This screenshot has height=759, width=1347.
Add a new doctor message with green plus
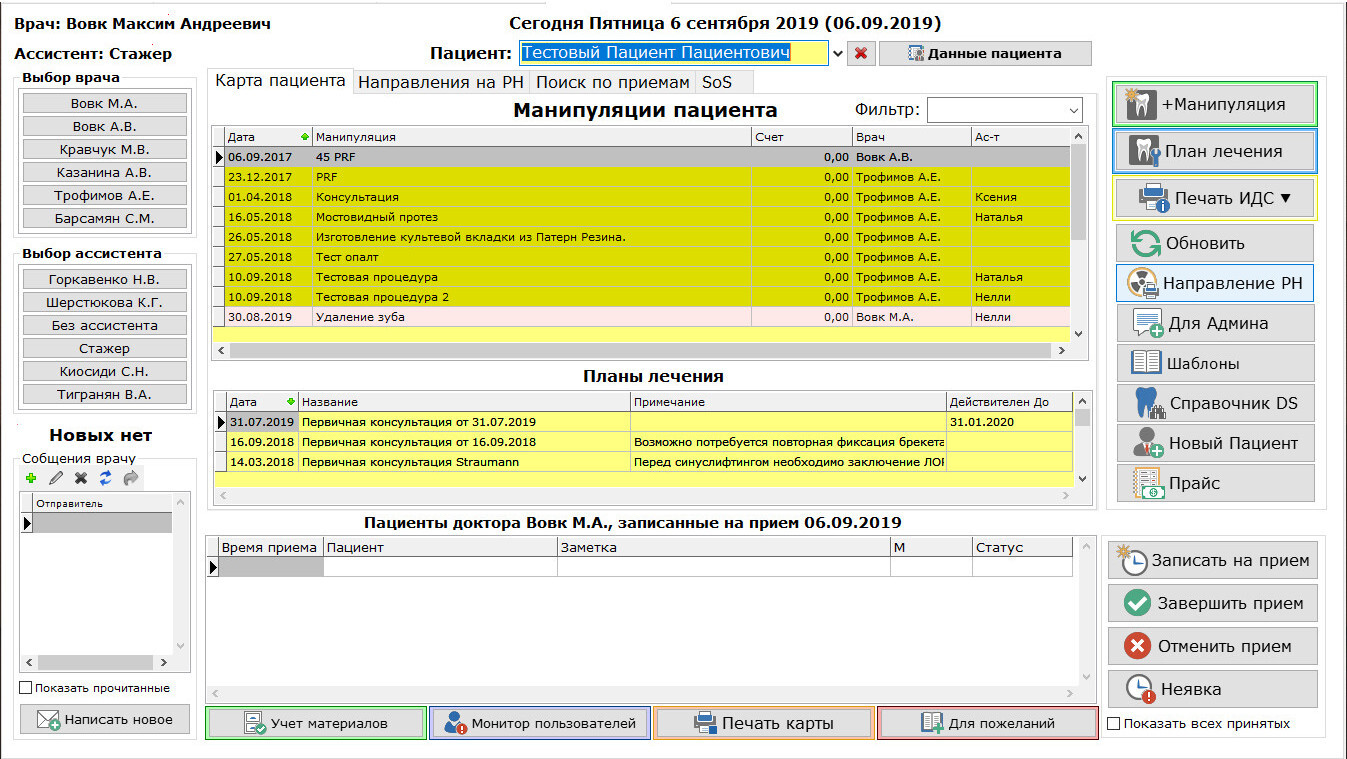(x=31, y=479)
